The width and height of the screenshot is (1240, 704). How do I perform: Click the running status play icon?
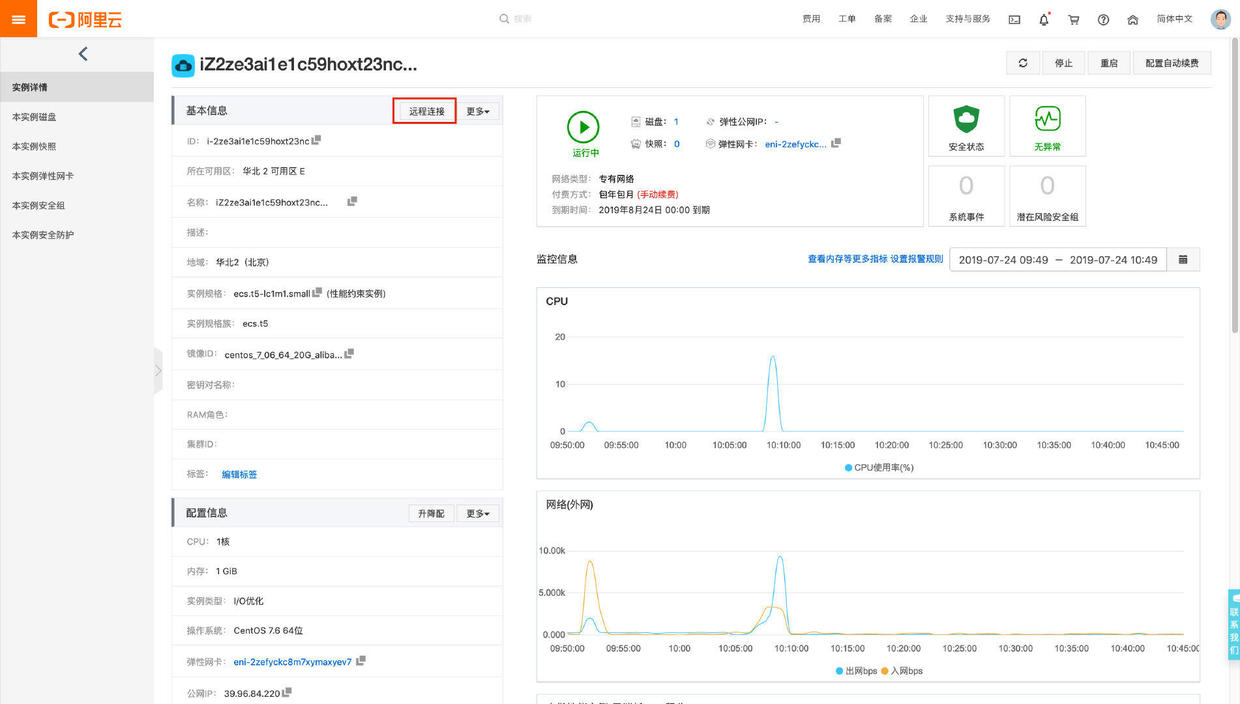point(584,127)
